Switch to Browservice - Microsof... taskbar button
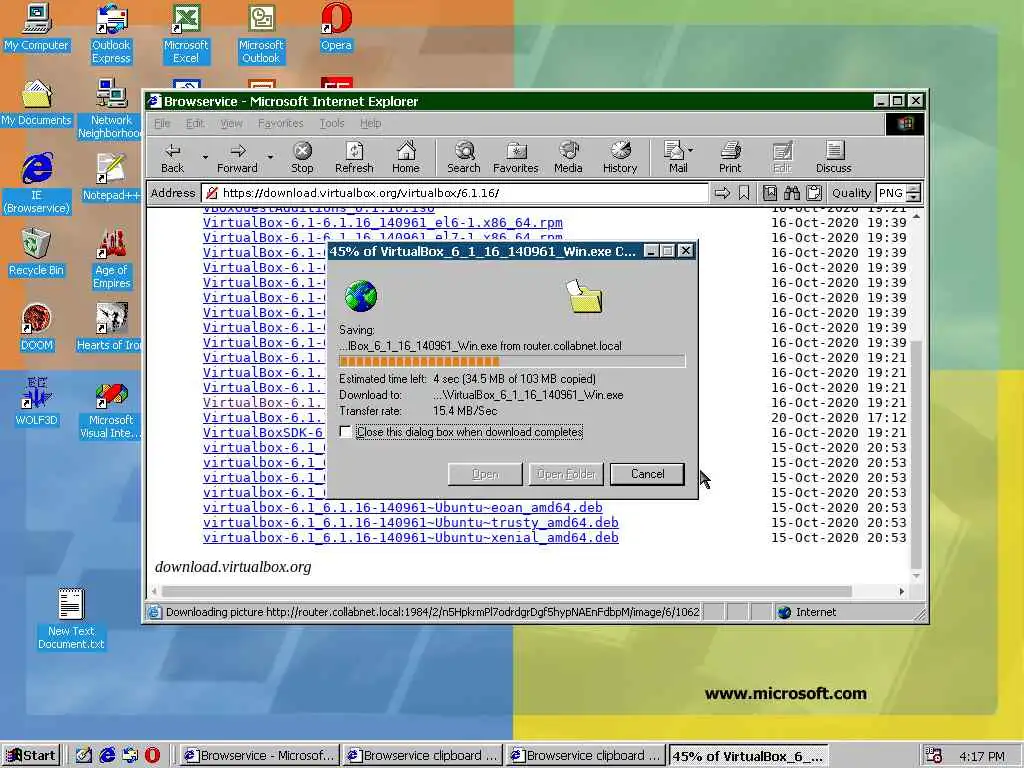 click(x=259, y=756)
